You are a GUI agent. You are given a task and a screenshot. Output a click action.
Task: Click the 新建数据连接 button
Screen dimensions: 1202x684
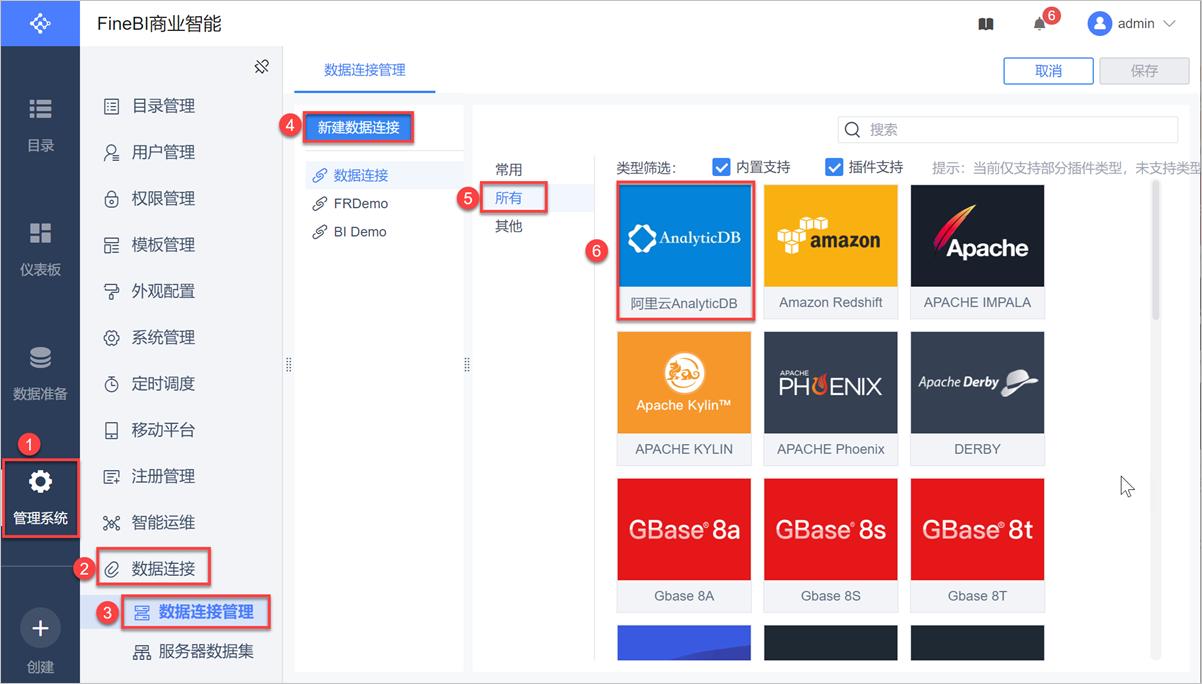tap(360, 126)
